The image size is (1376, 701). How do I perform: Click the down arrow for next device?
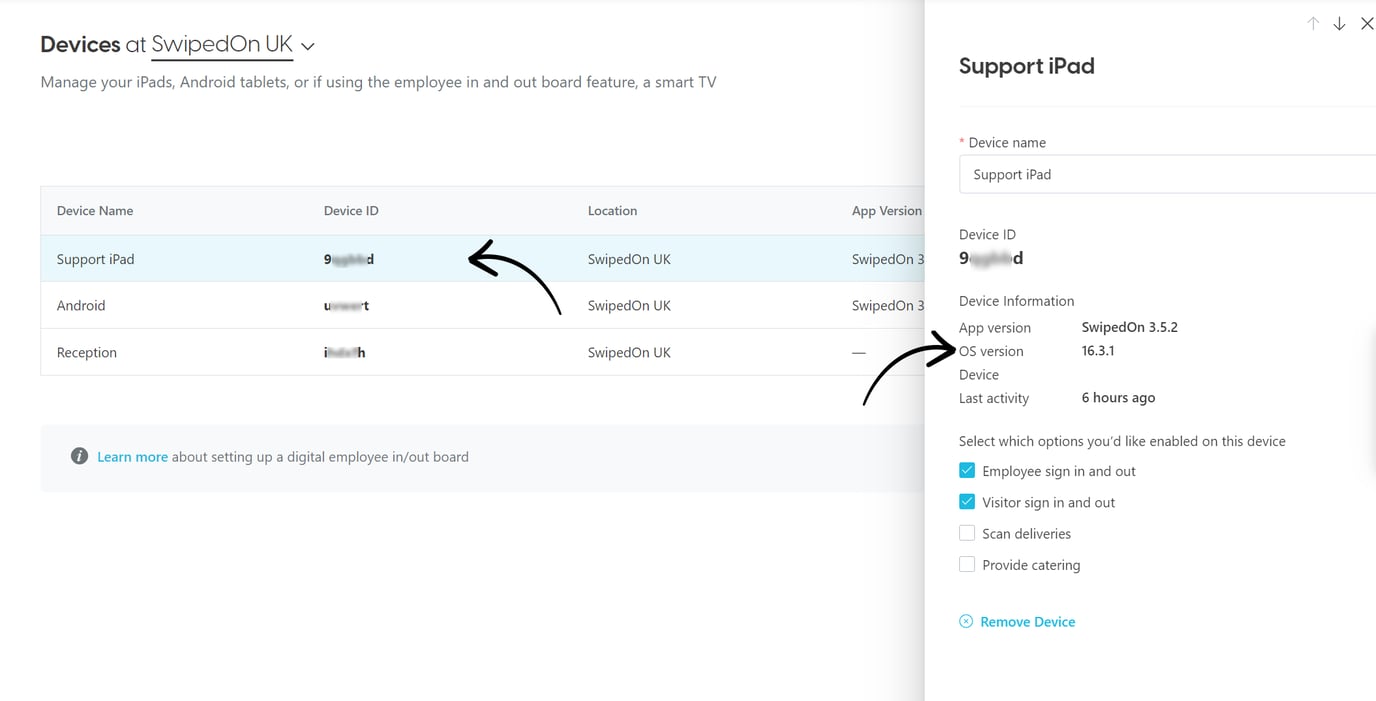[1339, 24]
